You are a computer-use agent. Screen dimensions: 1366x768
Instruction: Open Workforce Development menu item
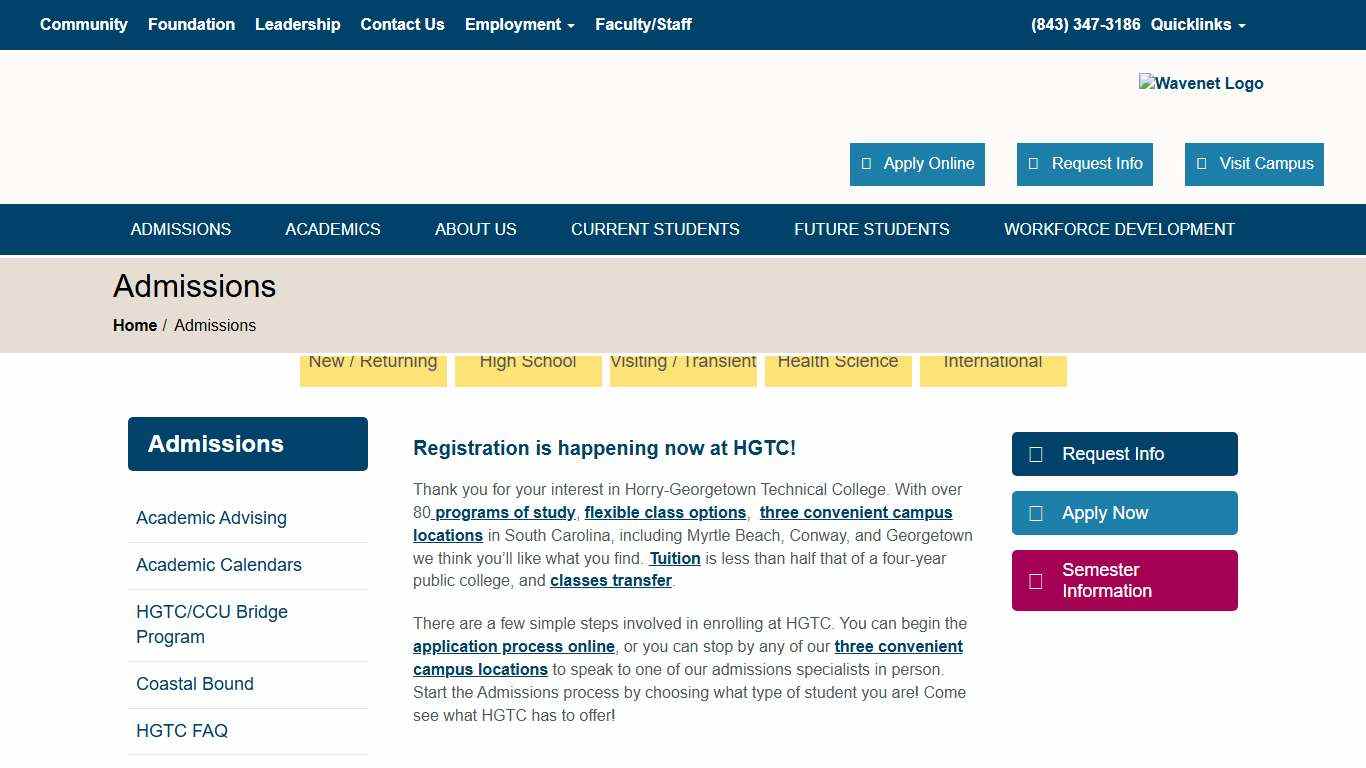pos(1119,229)
